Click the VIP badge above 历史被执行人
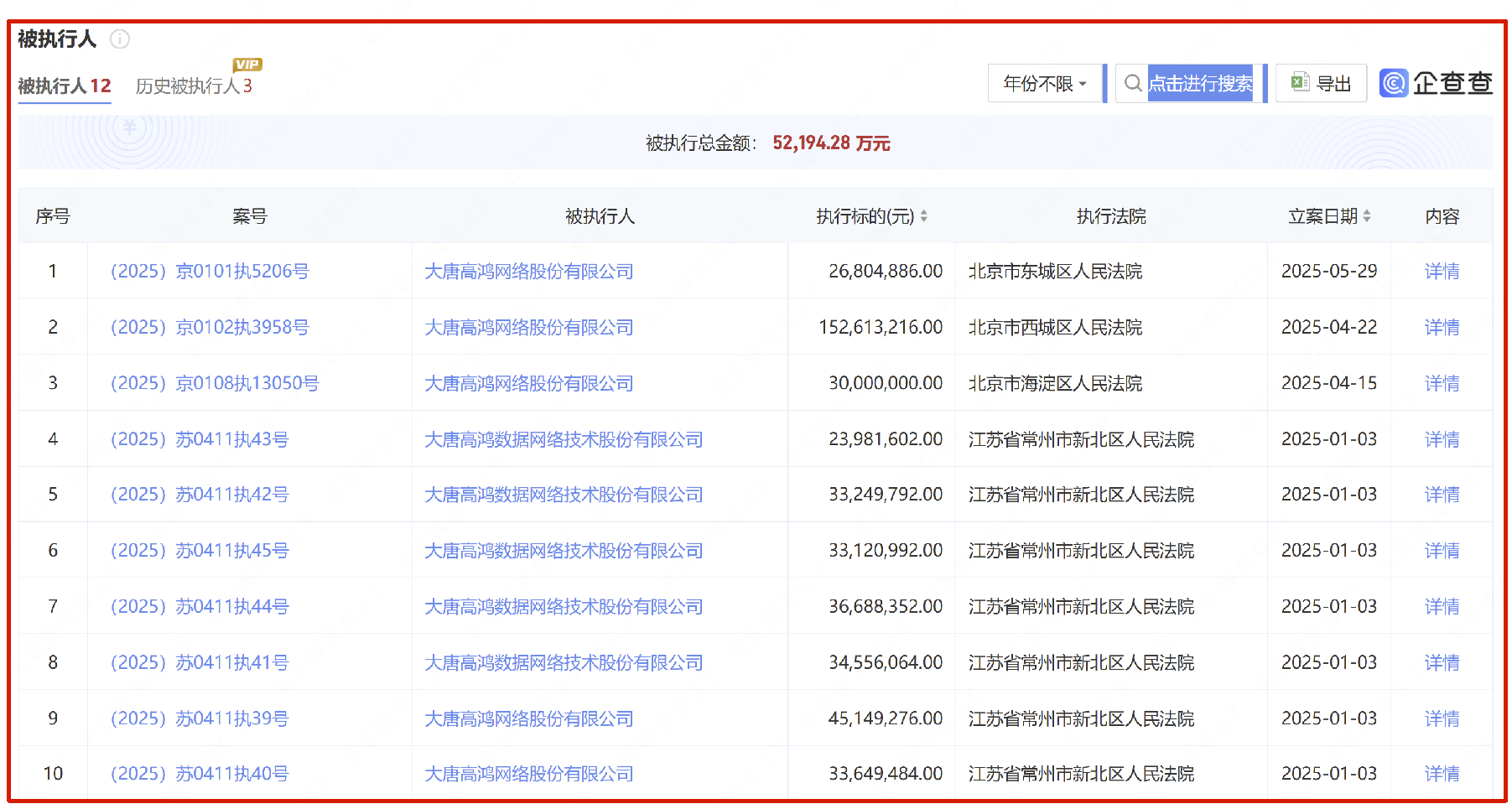 [247, 65]
